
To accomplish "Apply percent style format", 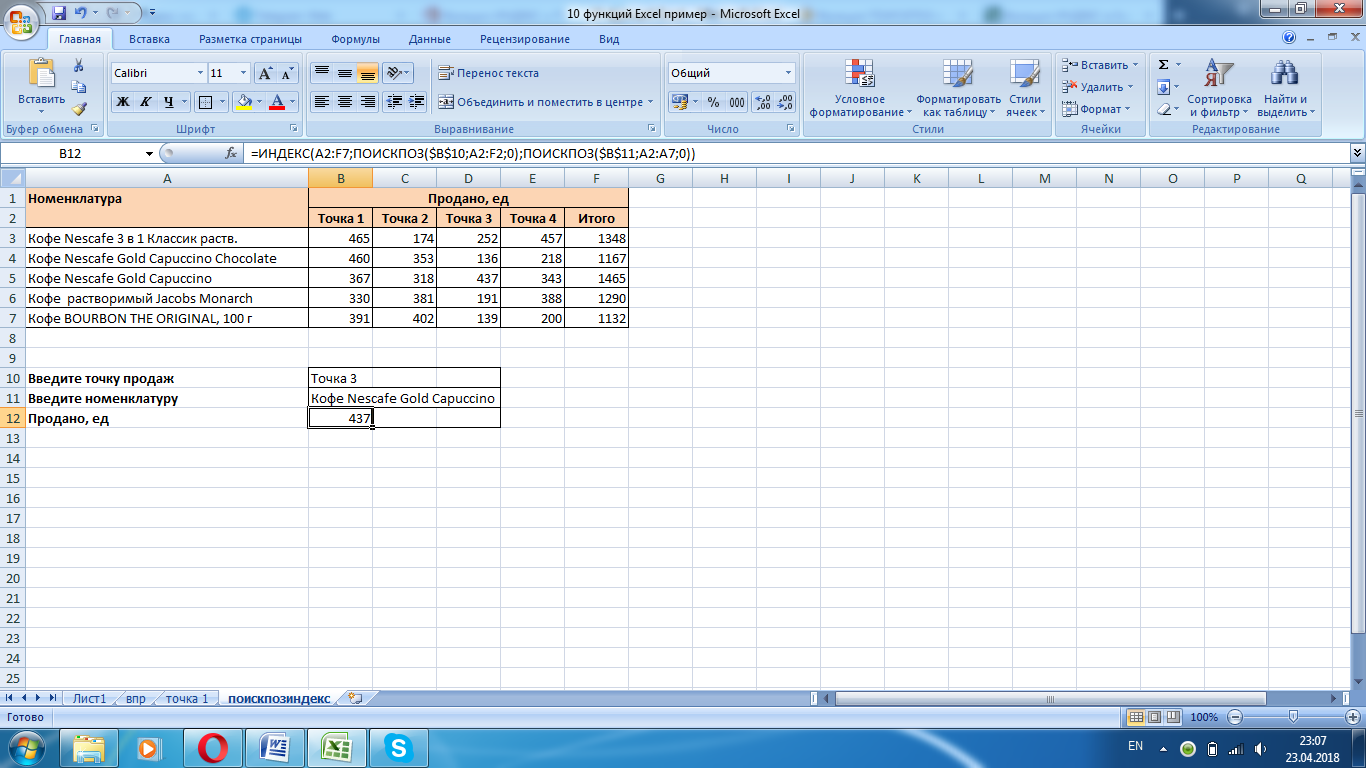I will [713, 102].
